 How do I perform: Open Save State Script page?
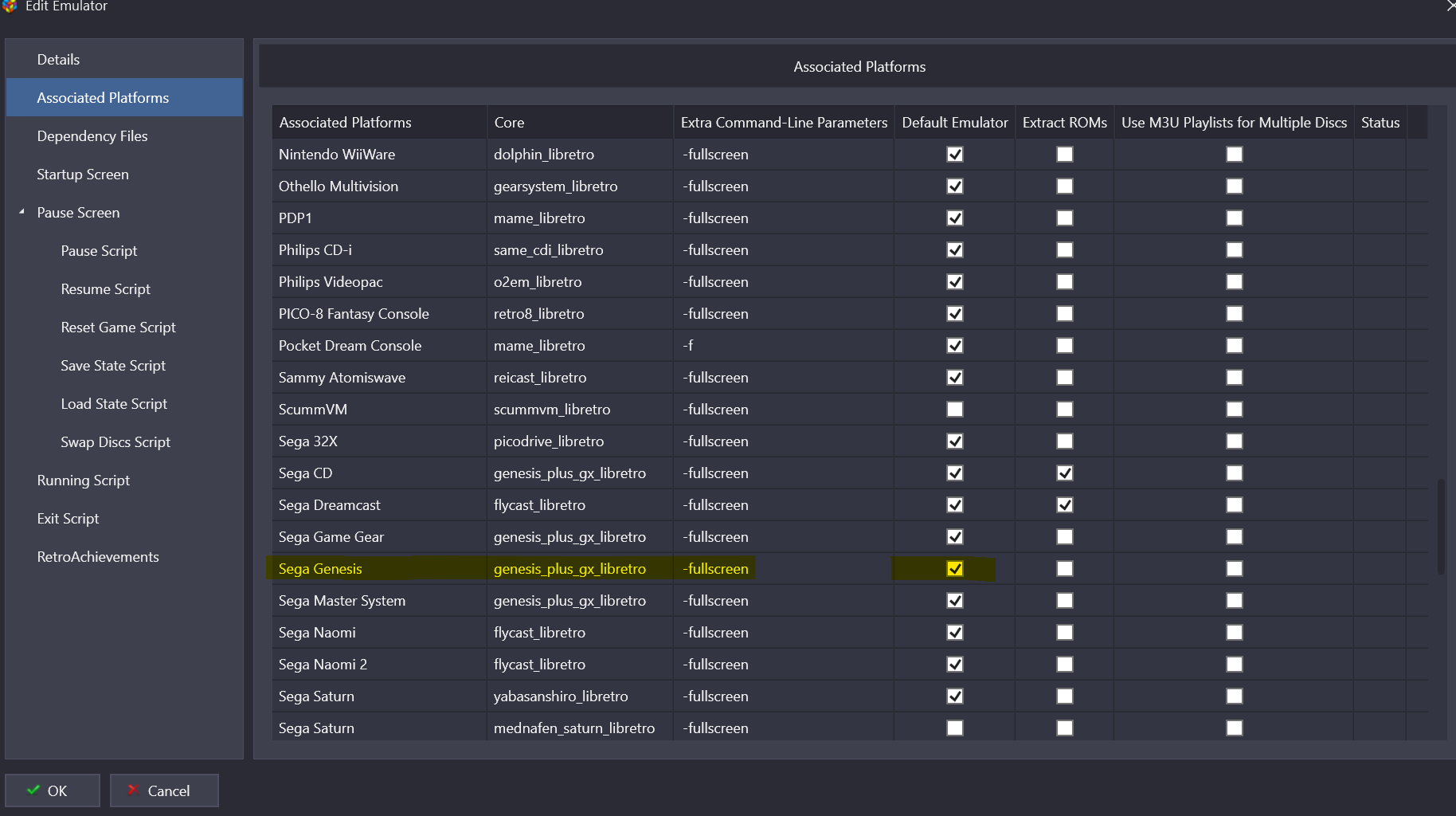113,366
